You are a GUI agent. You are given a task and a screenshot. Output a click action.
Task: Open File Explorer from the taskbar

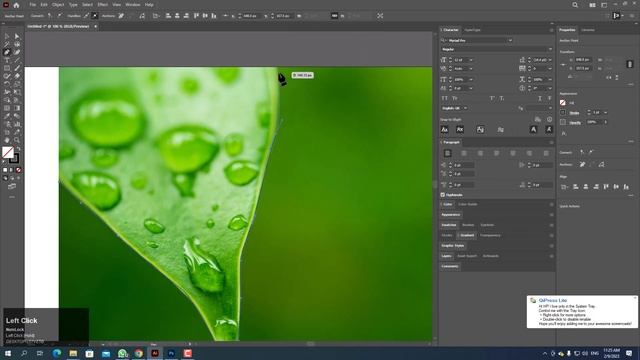tap(73, 353)
